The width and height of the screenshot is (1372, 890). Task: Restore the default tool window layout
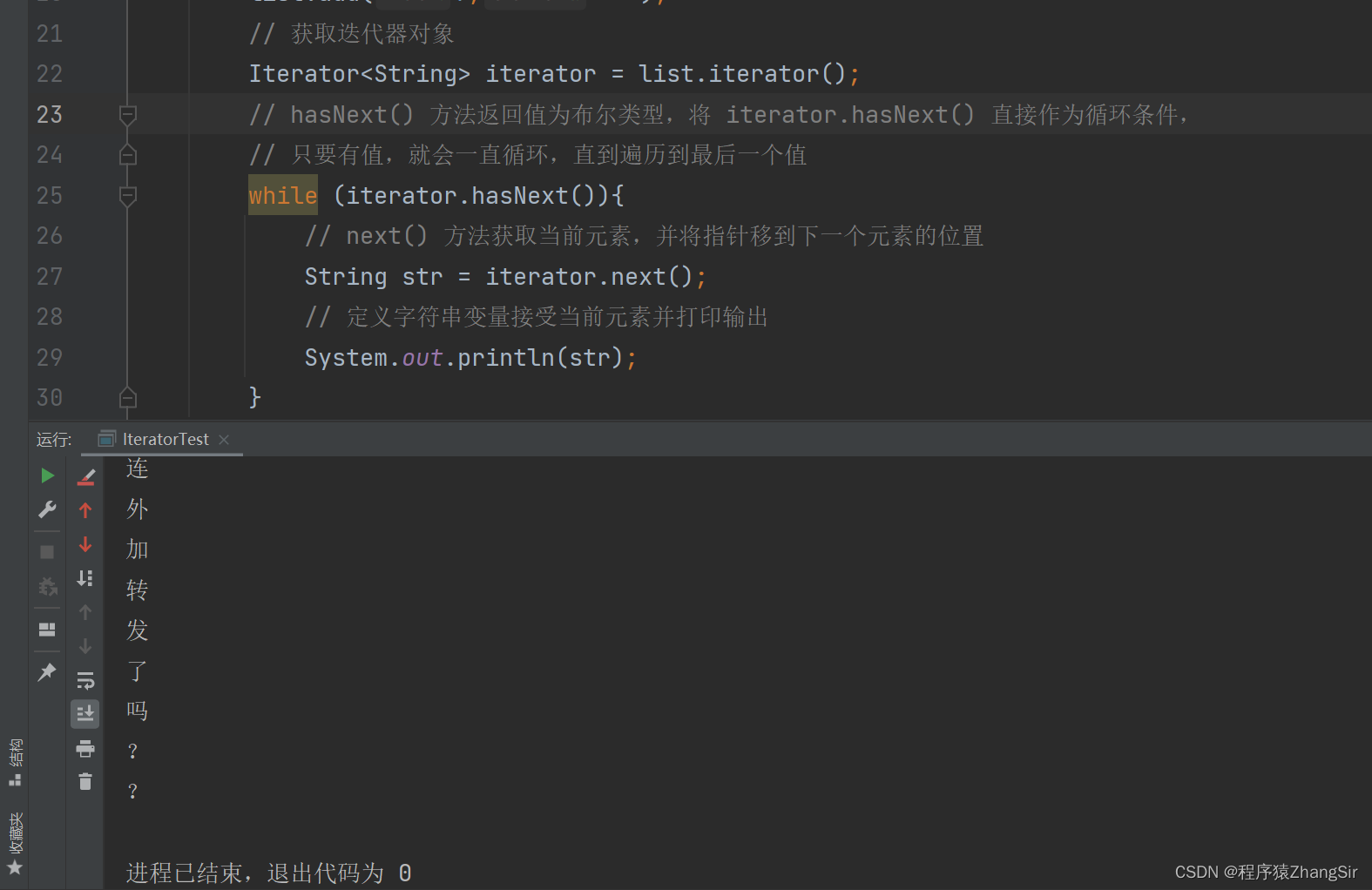pos(47,629)
